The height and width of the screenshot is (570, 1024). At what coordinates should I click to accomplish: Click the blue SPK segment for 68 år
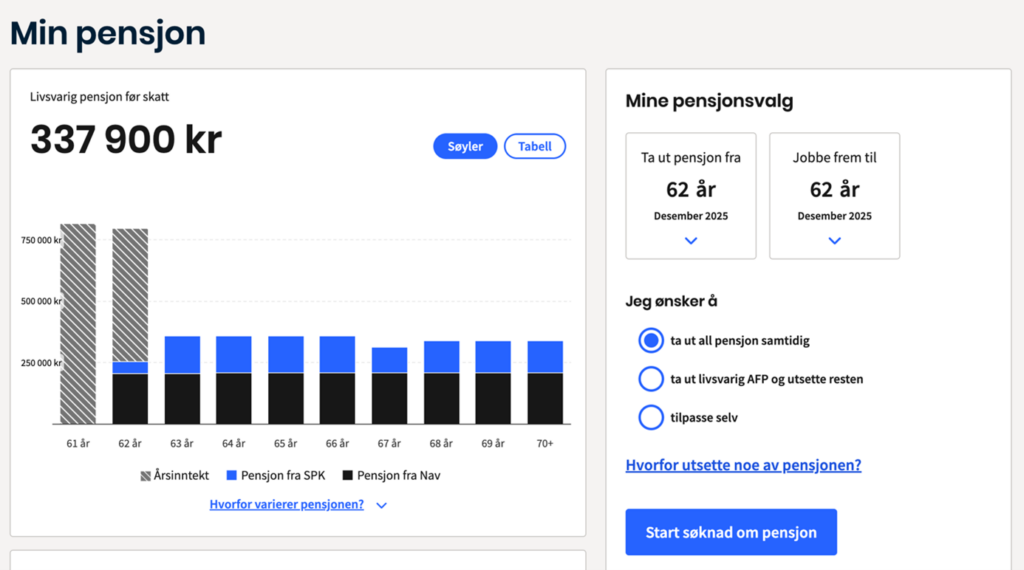click(x=441, y=356)
